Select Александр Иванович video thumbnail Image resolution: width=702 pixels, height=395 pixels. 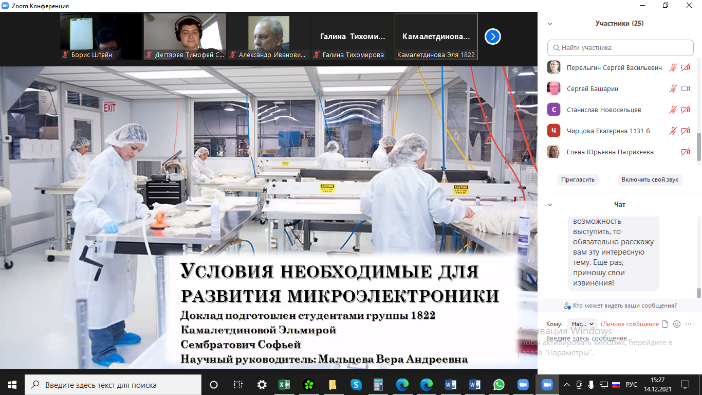[x=269, y=37]
